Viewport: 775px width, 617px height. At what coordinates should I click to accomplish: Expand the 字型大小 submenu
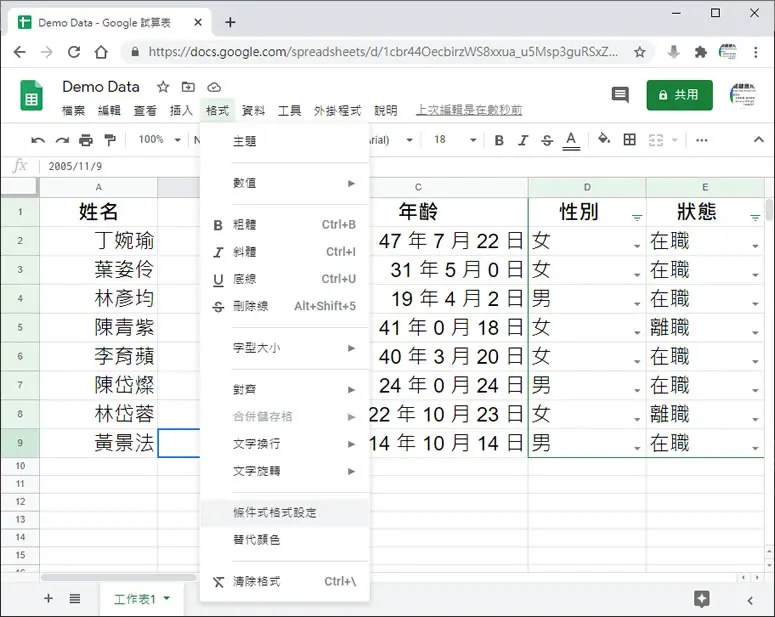pyautogui.click(x=284, y=348)
